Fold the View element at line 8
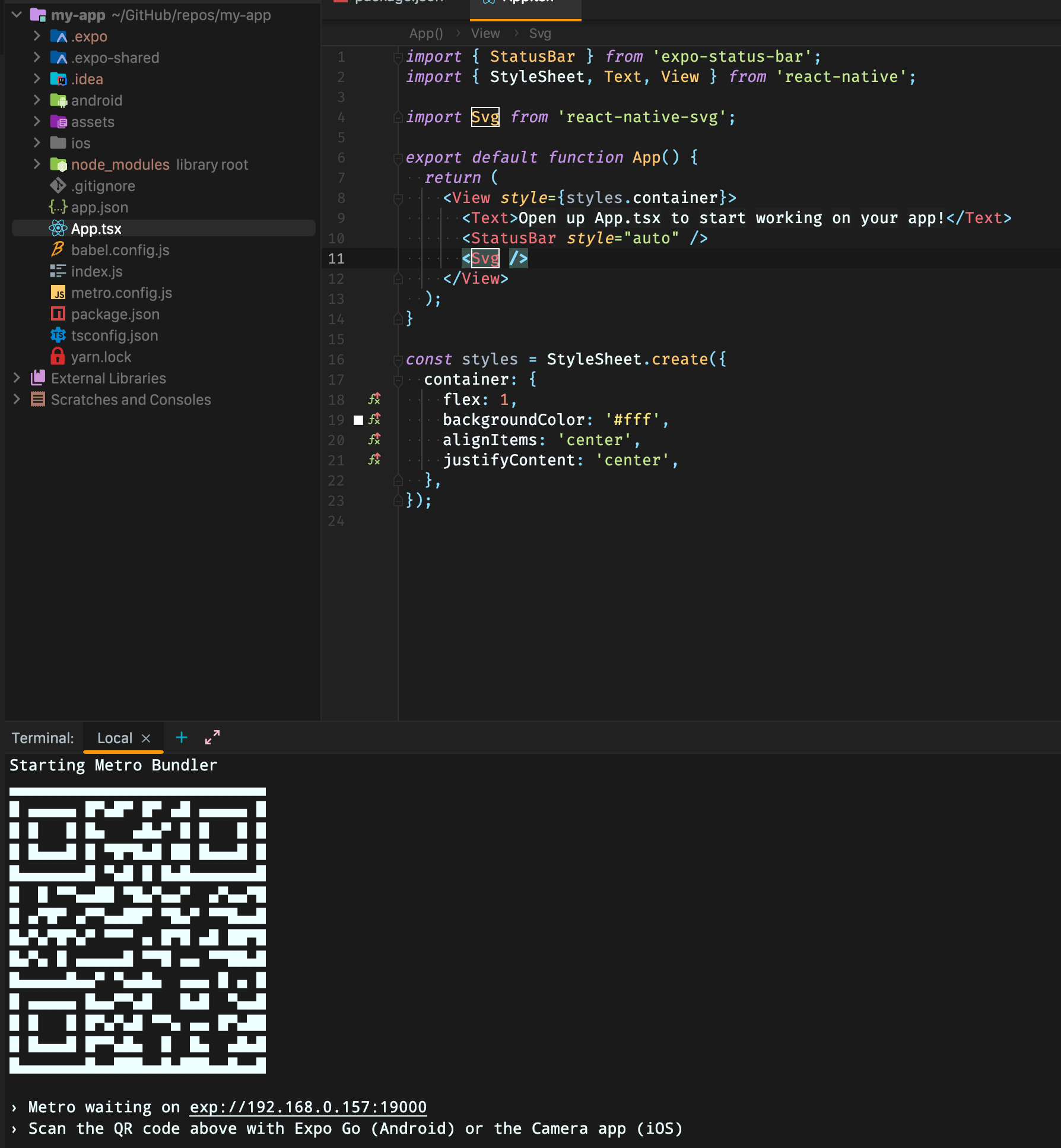This screenshot has width=1061, height=1148. (x=398, y=199)
